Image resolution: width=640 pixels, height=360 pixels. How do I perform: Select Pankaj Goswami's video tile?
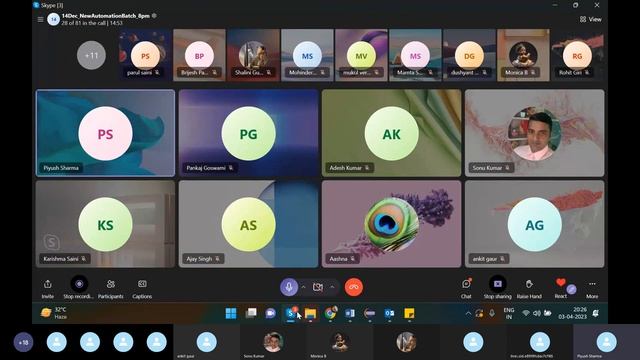[249, 133]
